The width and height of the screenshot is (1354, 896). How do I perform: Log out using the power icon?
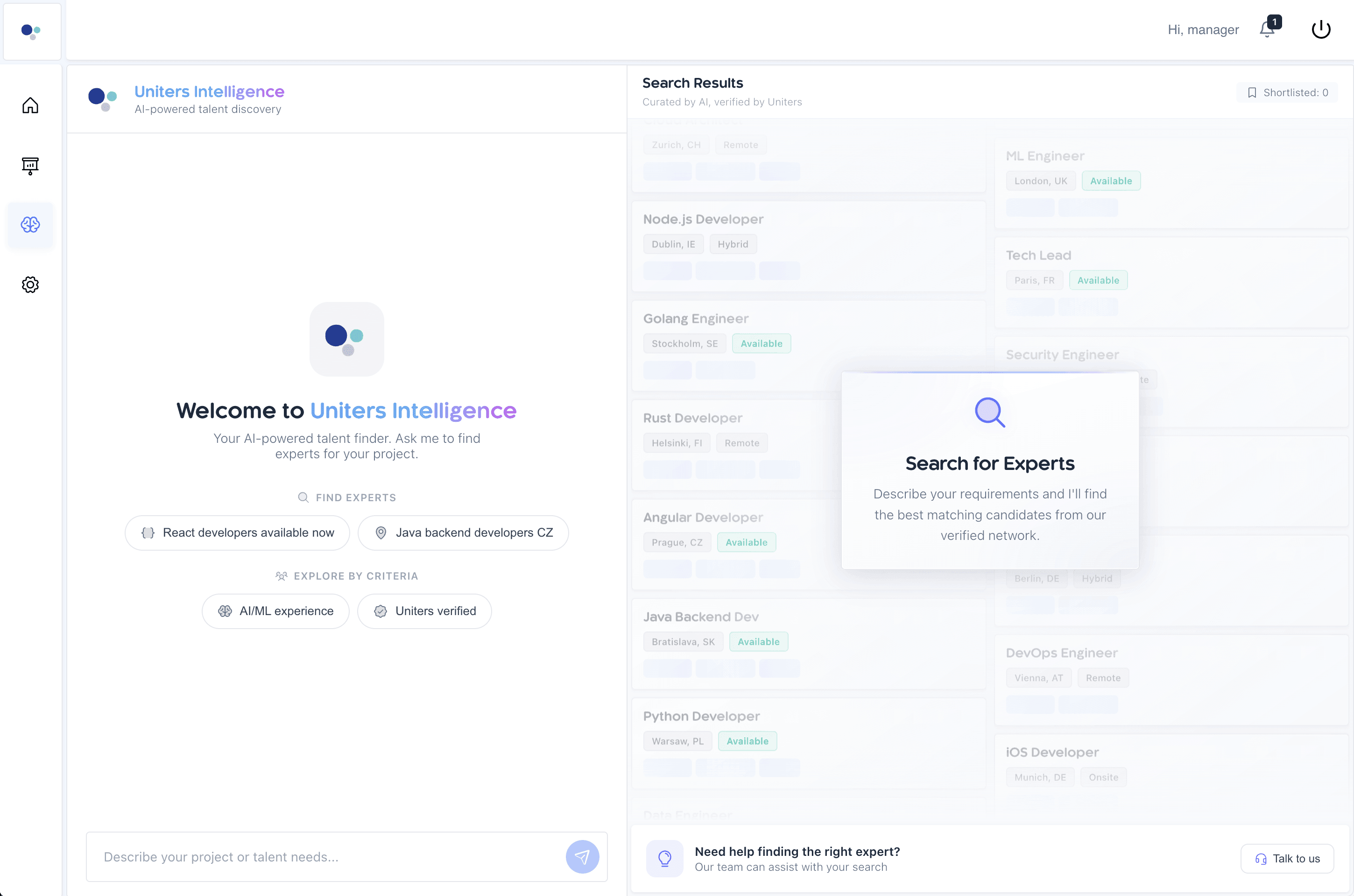tap(1321, 28)
